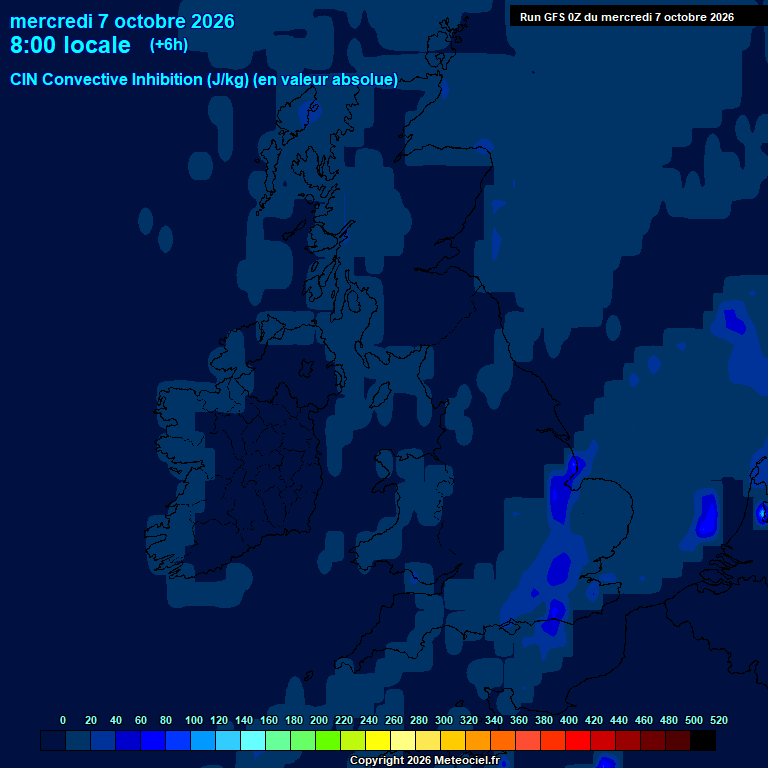Click the legend value '340'

coord(494,720)
